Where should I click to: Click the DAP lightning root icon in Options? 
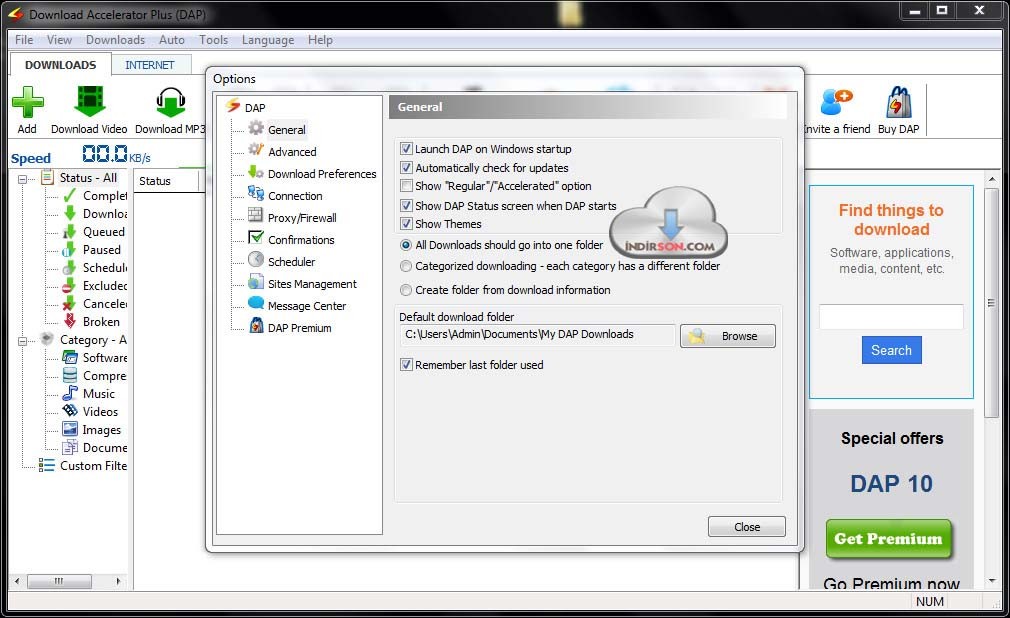(x=233, y=105)
